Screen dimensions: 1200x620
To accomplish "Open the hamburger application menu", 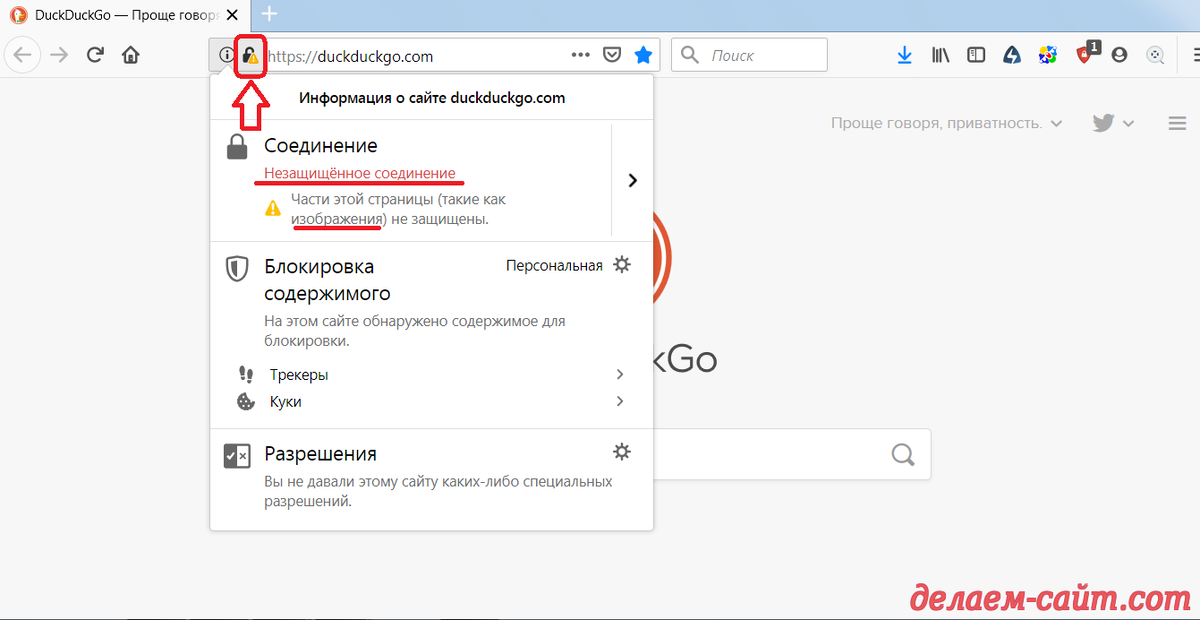I will pos(1195,54).
